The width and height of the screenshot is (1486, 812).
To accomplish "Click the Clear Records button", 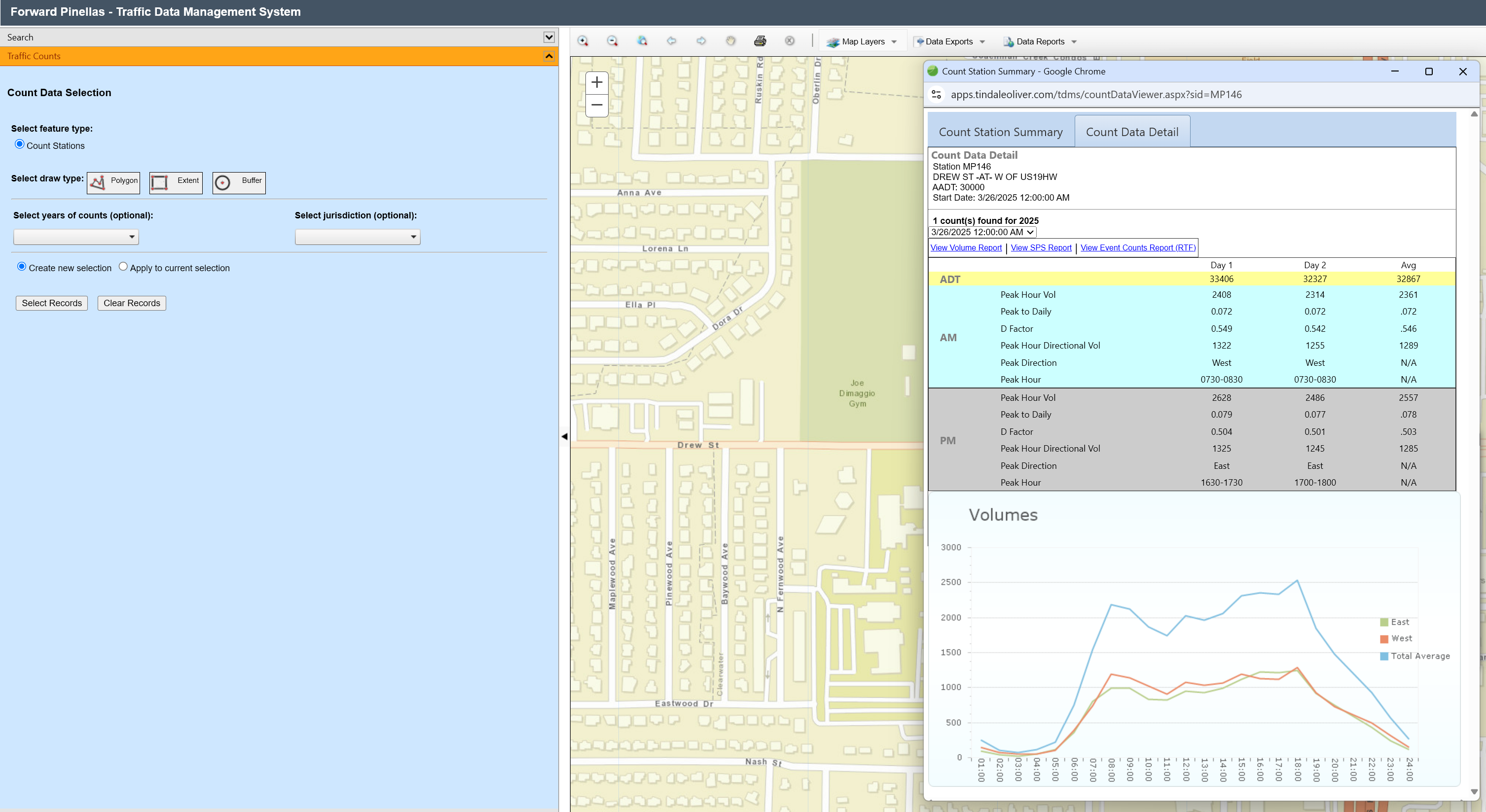I will (x=132, y=303).
